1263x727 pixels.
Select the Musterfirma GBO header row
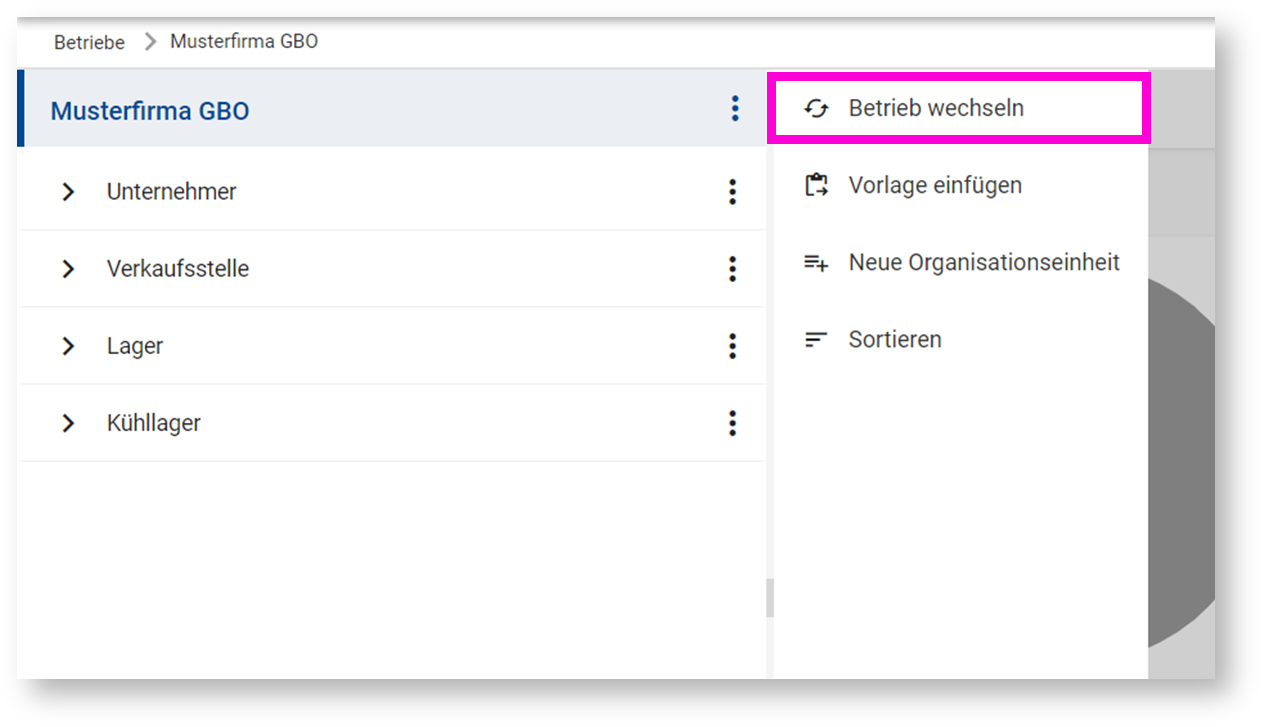click(150, 110)
